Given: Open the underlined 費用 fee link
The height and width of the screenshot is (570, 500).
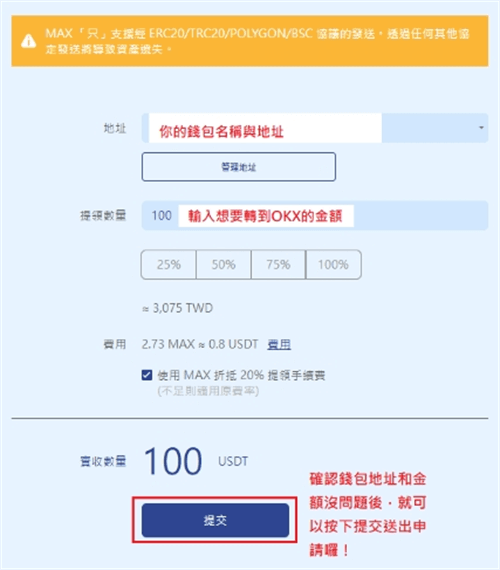Looking at the screenshot, I should coord(279,344).
